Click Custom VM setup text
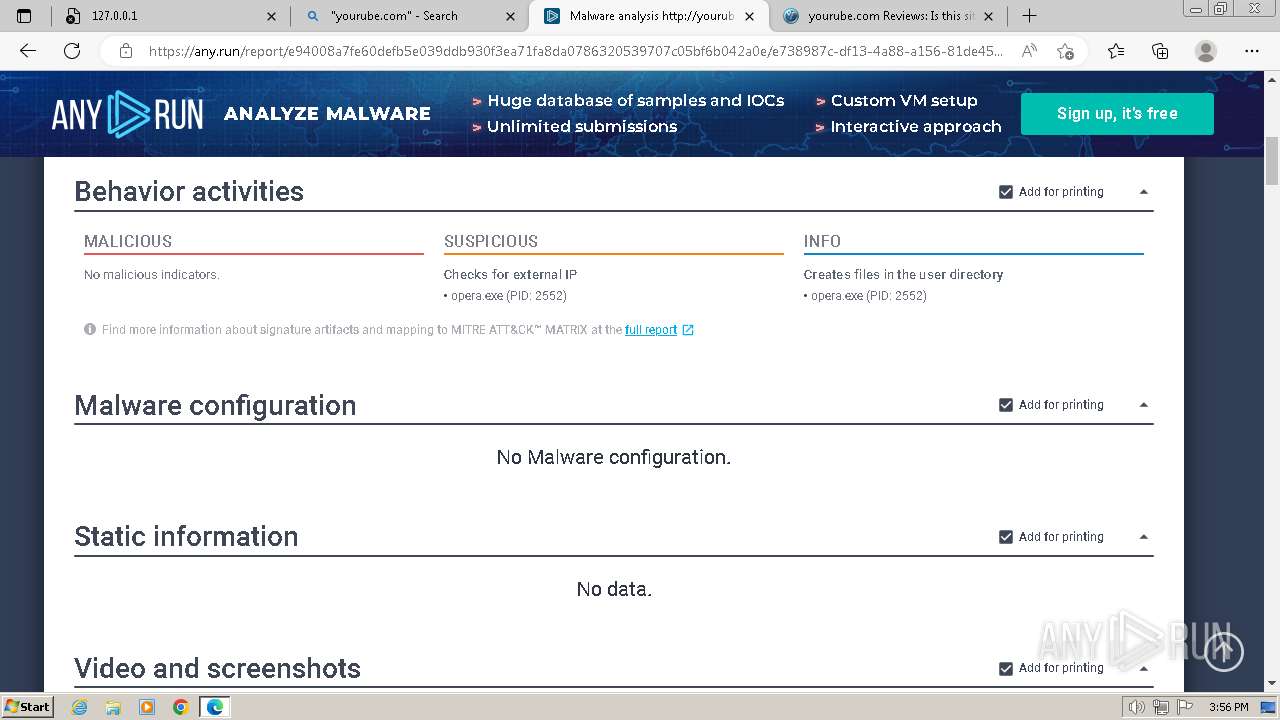1280x720 pixels. click(x=904, y=100)
